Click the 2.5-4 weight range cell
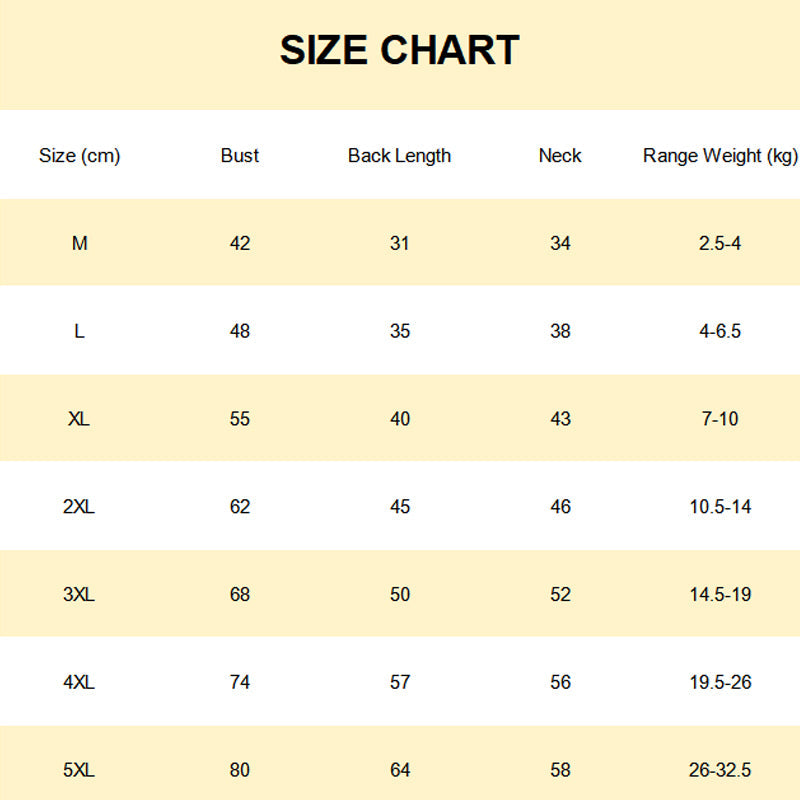The image size is (800, 800). coord(720,243)
